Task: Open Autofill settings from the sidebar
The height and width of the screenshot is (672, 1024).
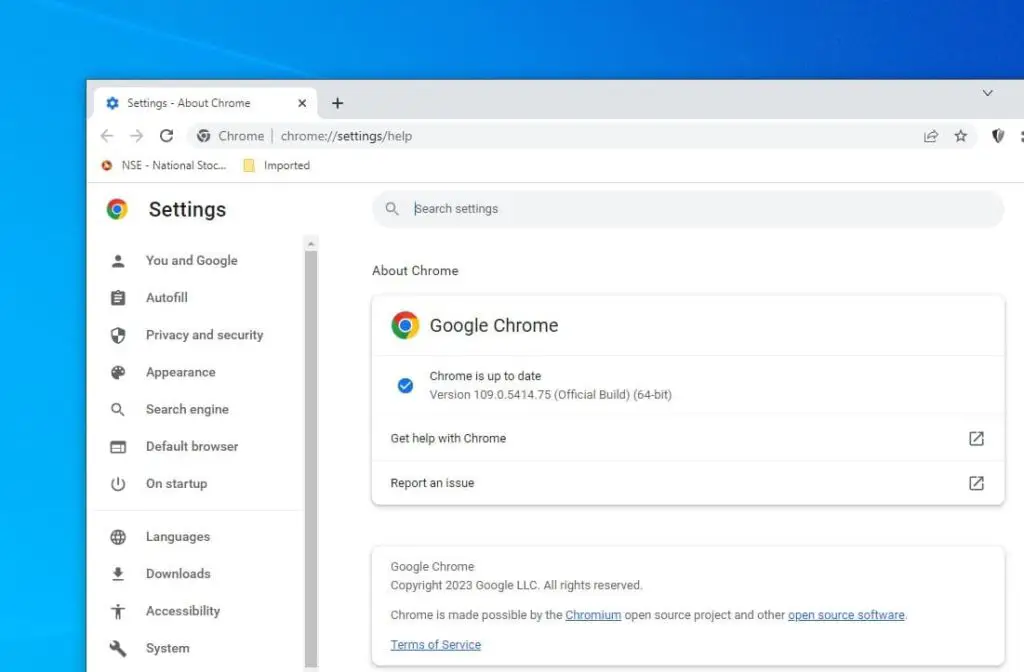Action: [167, 297]
